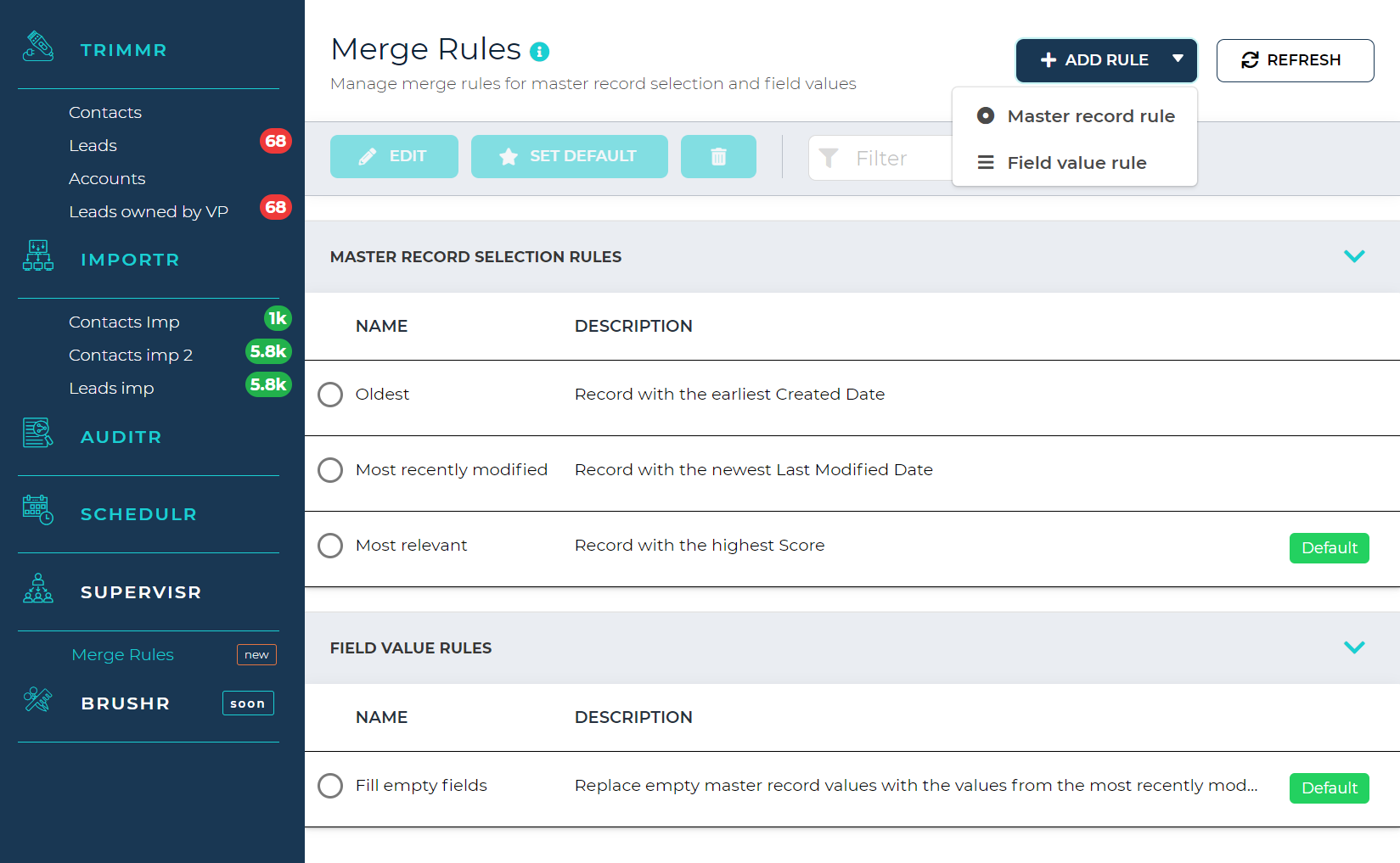Select the Oldest master record rule
Viewport: 1400px width, 863px height.
[330, 394]
